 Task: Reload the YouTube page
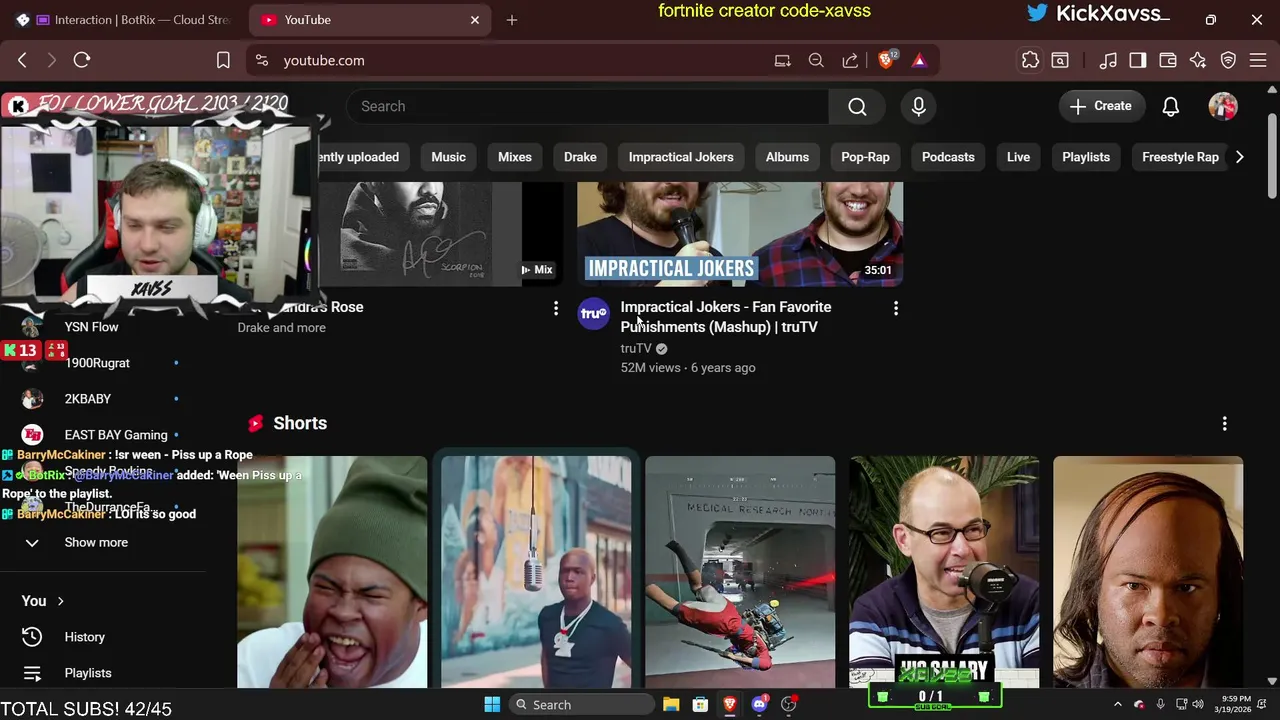[82, 60]
